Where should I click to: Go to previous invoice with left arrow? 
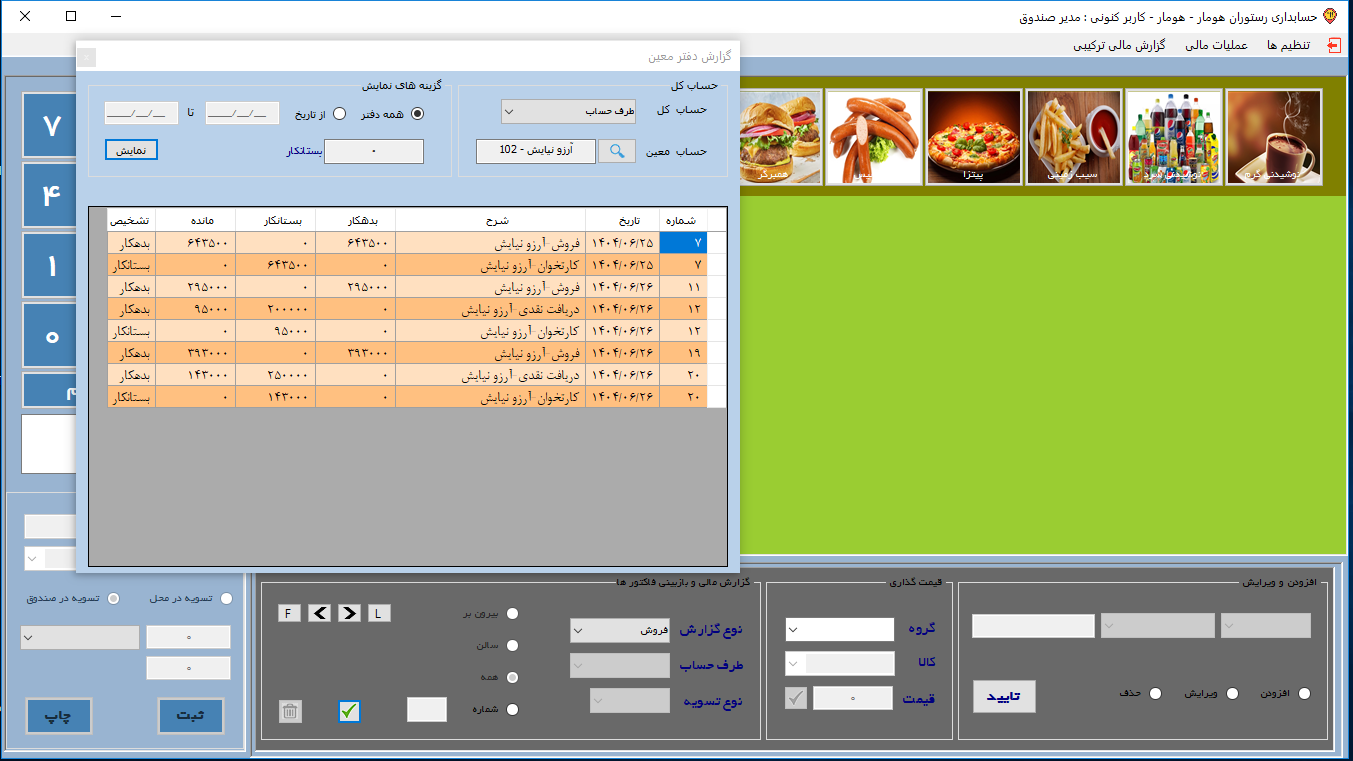coord(320,613)
